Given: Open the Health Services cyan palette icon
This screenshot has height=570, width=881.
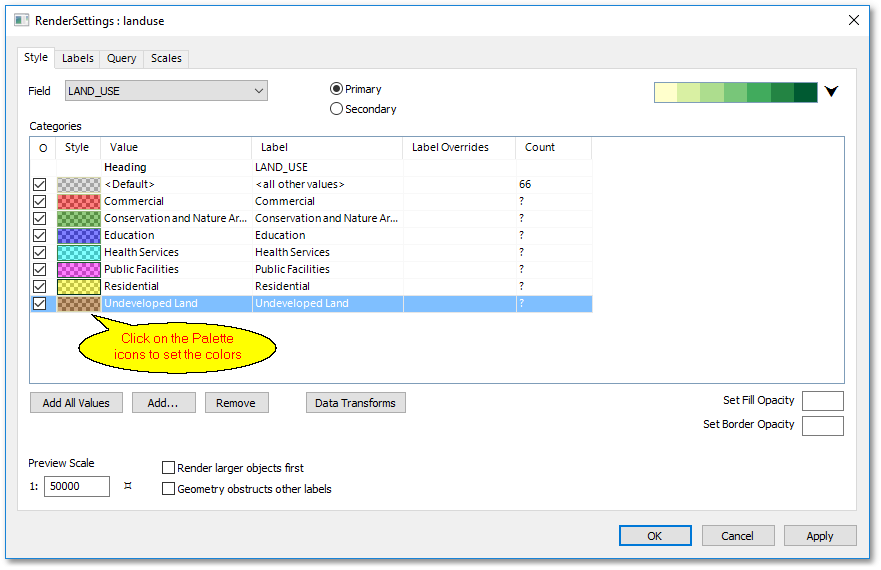Looking at the screenshot, I should pyautogui.click(x=79, y=252).
